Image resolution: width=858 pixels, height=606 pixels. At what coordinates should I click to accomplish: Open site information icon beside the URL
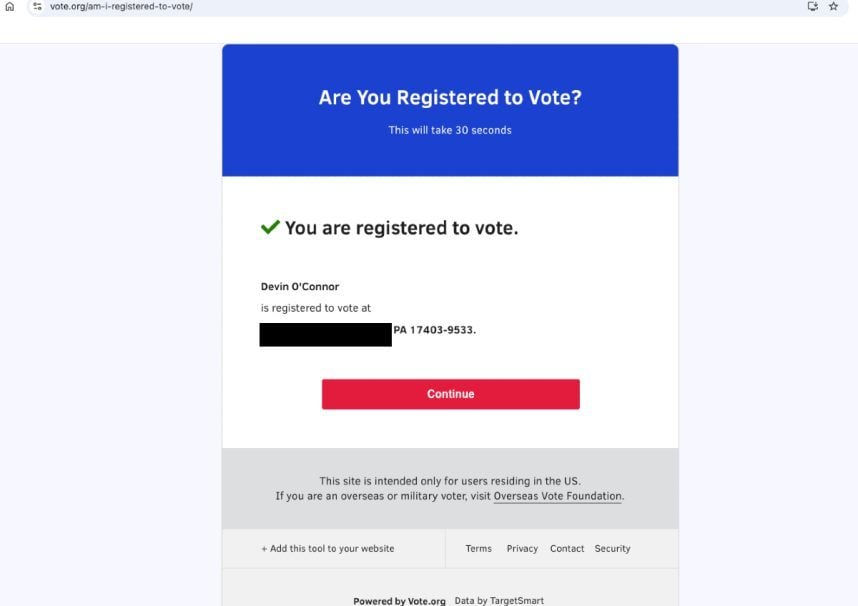(37, 7)
